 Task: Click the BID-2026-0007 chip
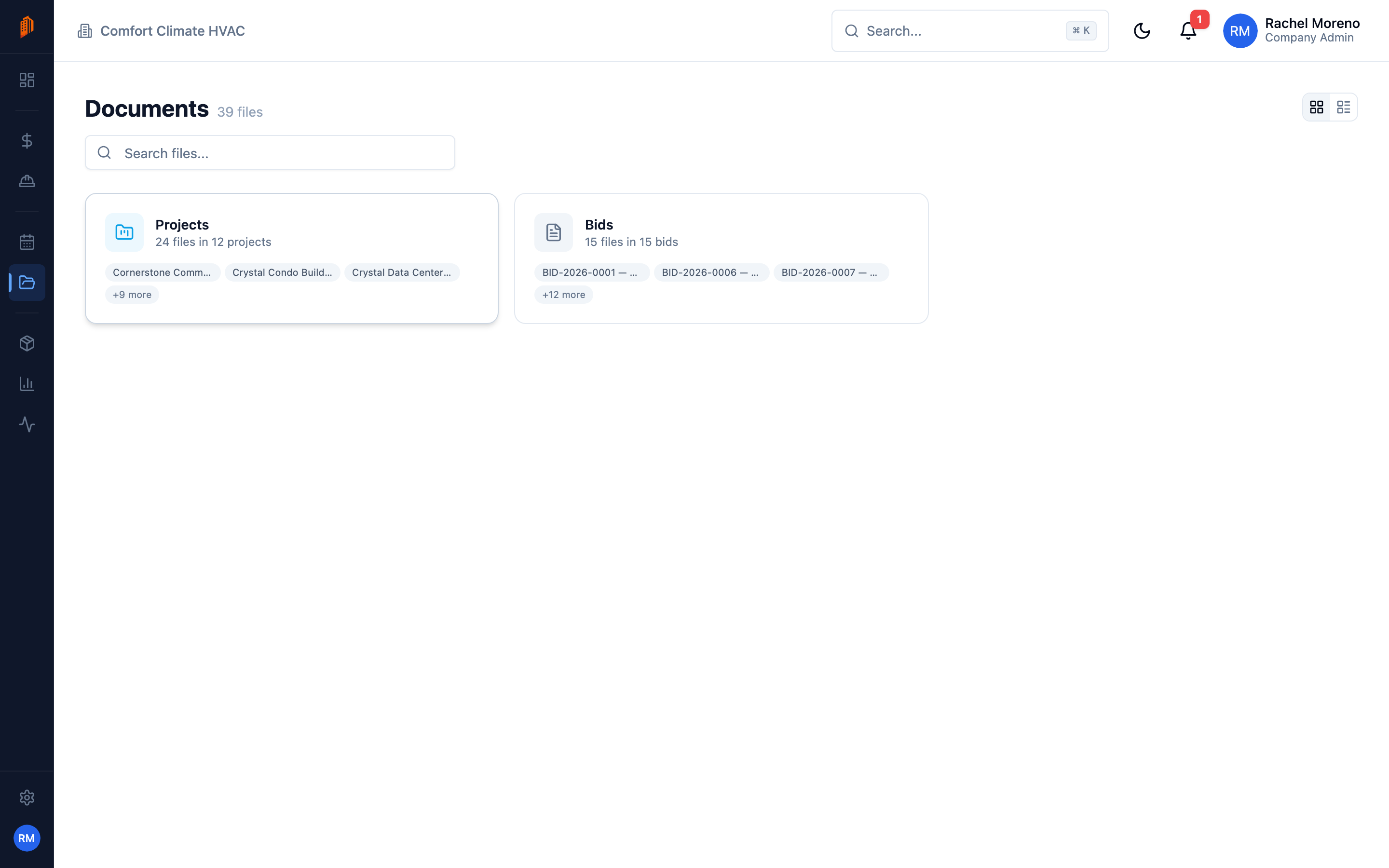(831, 272)
